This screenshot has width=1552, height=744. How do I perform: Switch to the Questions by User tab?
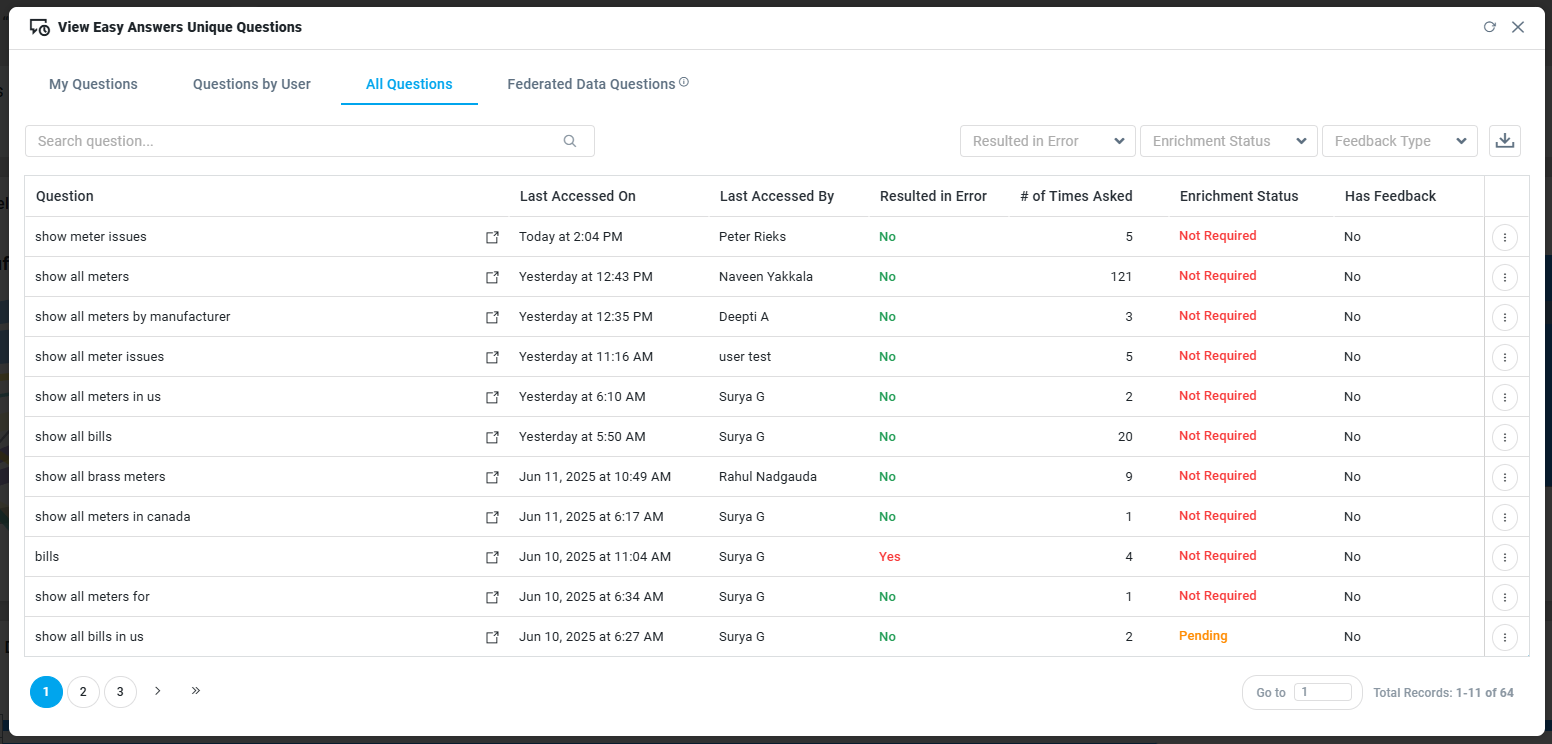[x=252, y=84]
